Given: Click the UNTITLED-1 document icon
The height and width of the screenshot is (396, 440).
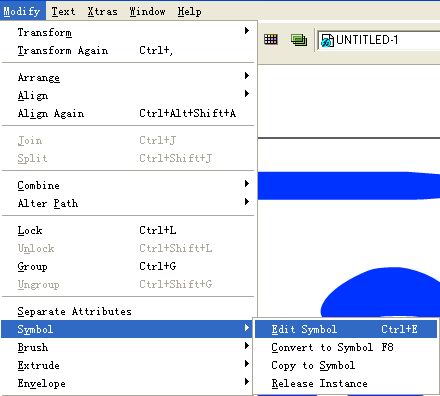Looking at the screenshot, I should tap(327, 40).
